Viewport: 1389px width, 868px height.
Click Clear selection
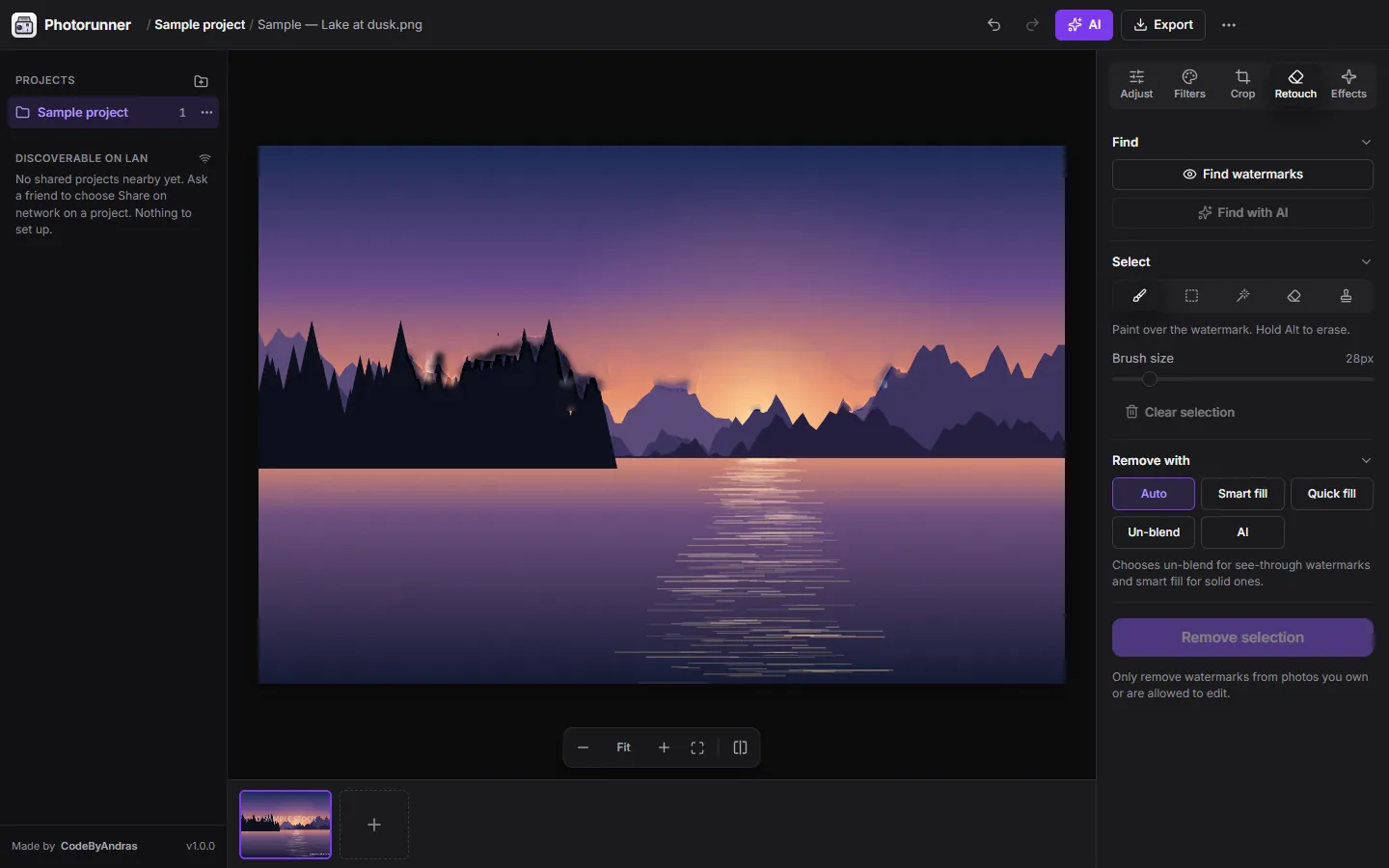click(1180, 412)
